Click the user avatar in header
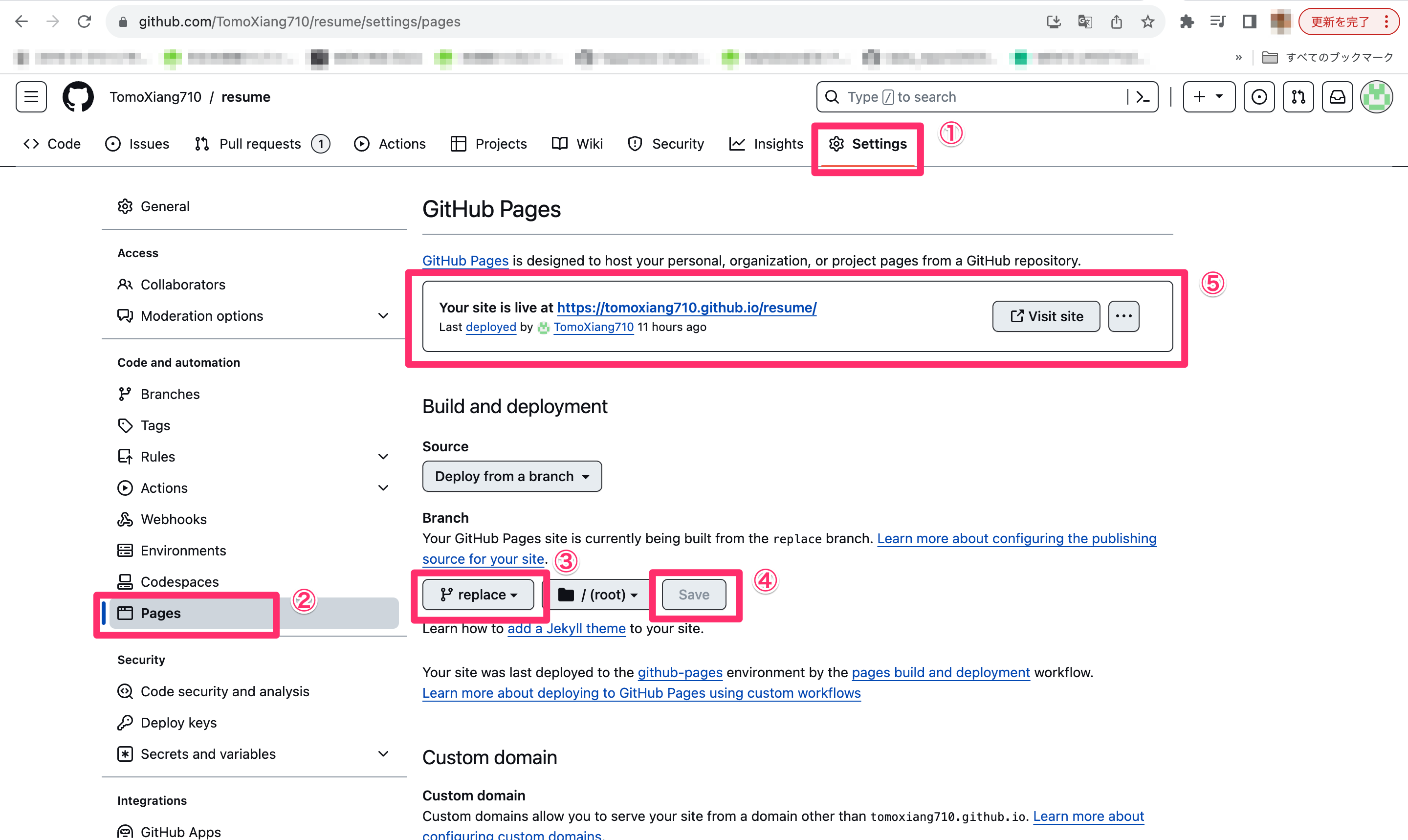 (1376, 97)
